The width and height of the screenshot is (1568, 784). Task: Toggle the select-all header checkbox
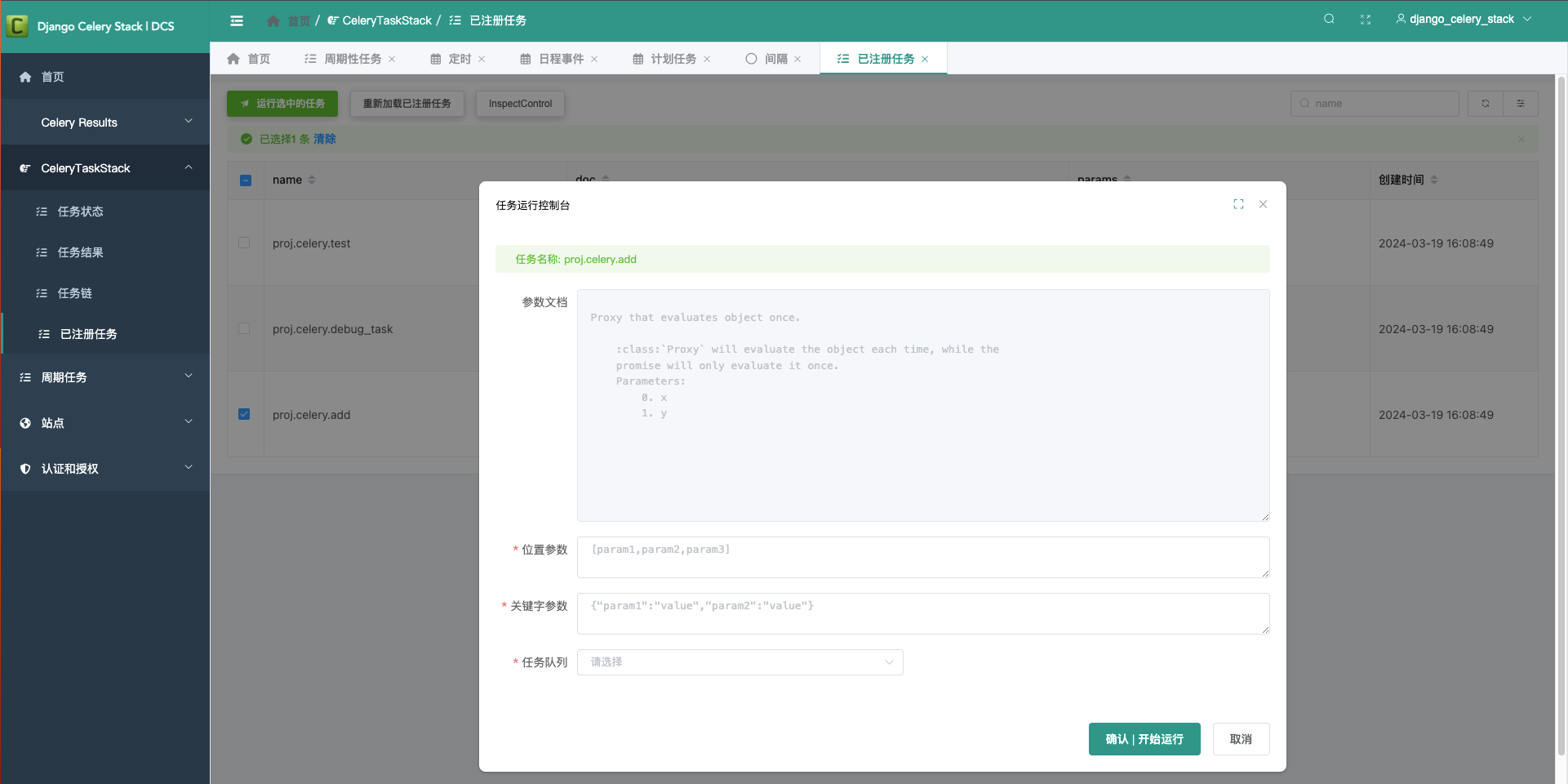(246, 180)
